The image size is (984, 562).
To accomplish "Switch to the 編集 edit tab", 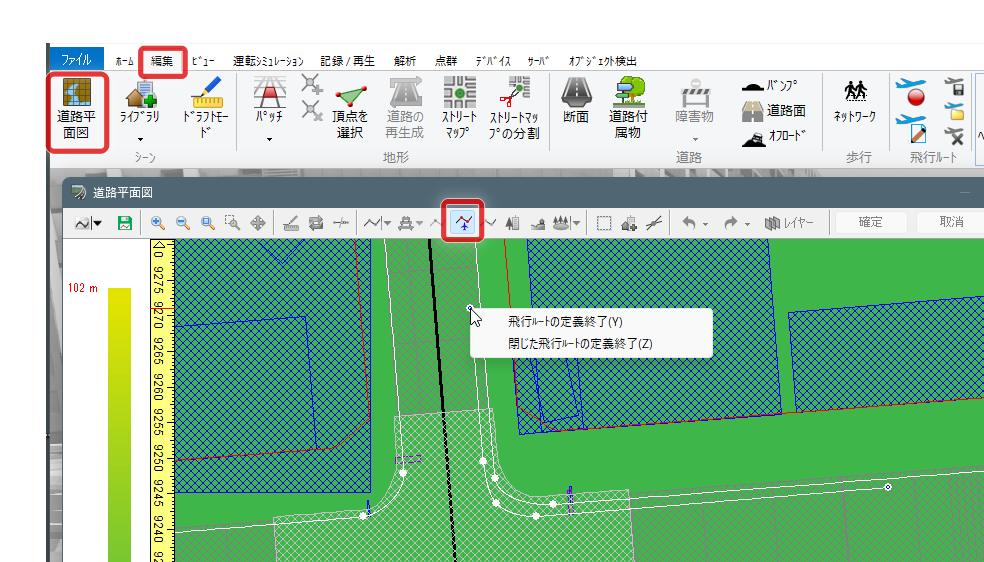I will point(162,61).
